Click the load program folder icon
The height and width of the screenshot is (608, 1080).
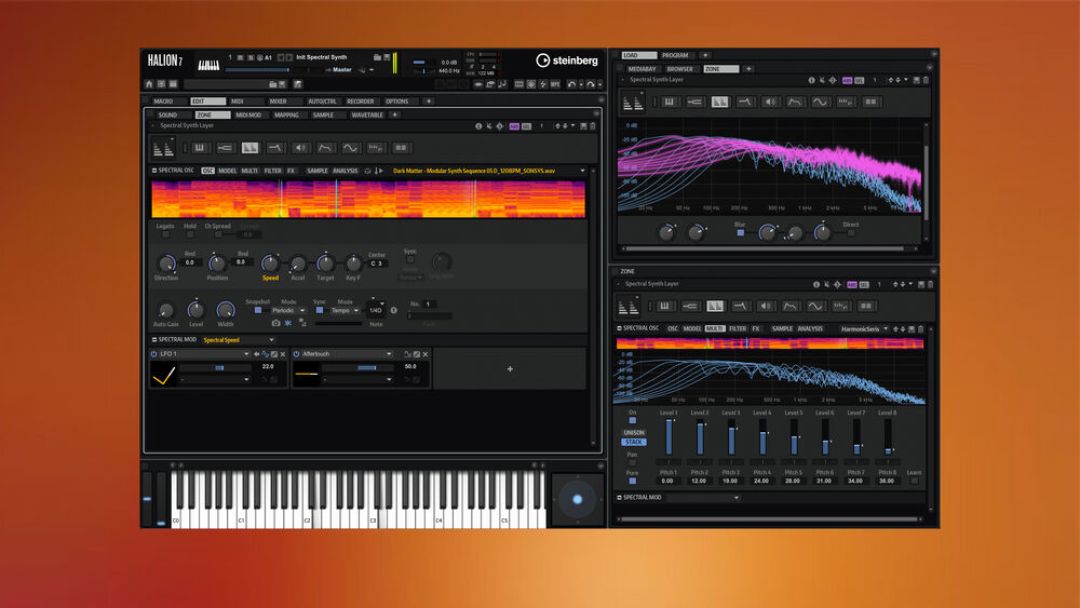click(377, 57)
